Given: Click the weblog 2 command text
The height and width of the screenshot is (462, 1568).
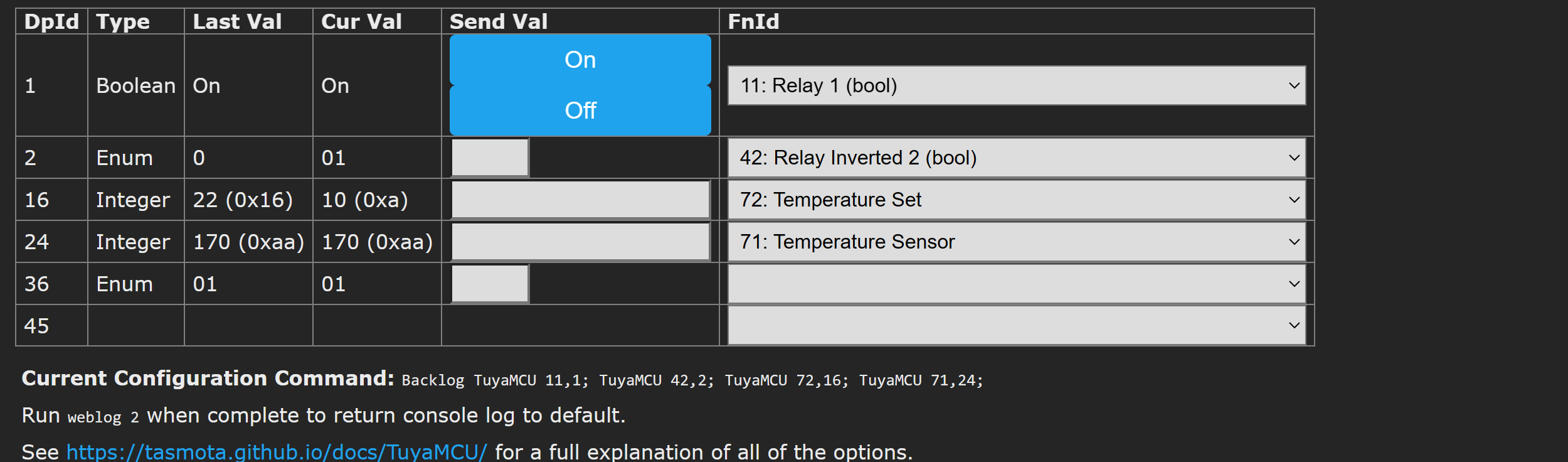Looking at the screenshot, I should coord(102,416).
